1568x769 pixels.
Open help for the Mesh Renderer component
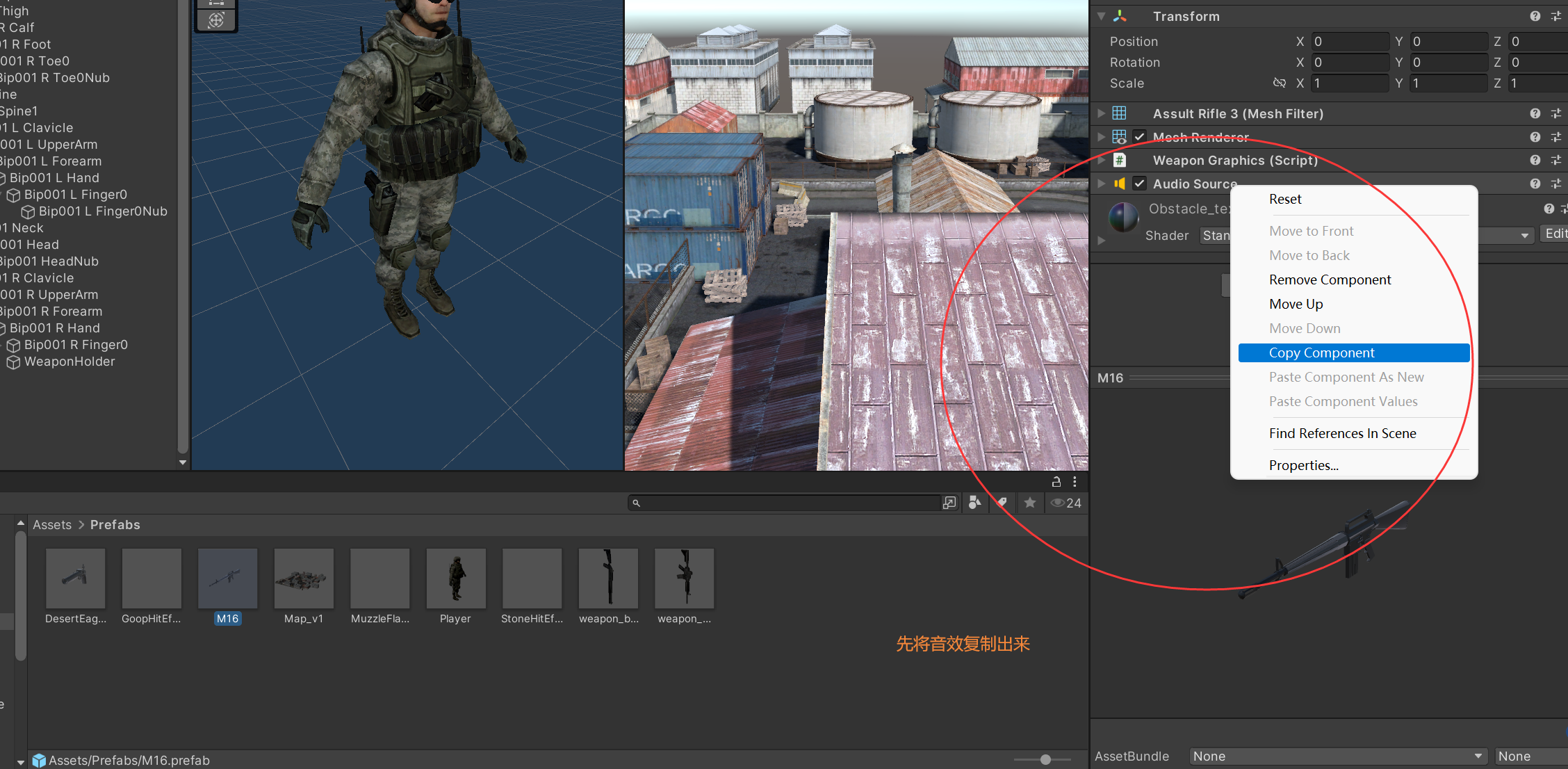pos(1535,137)
